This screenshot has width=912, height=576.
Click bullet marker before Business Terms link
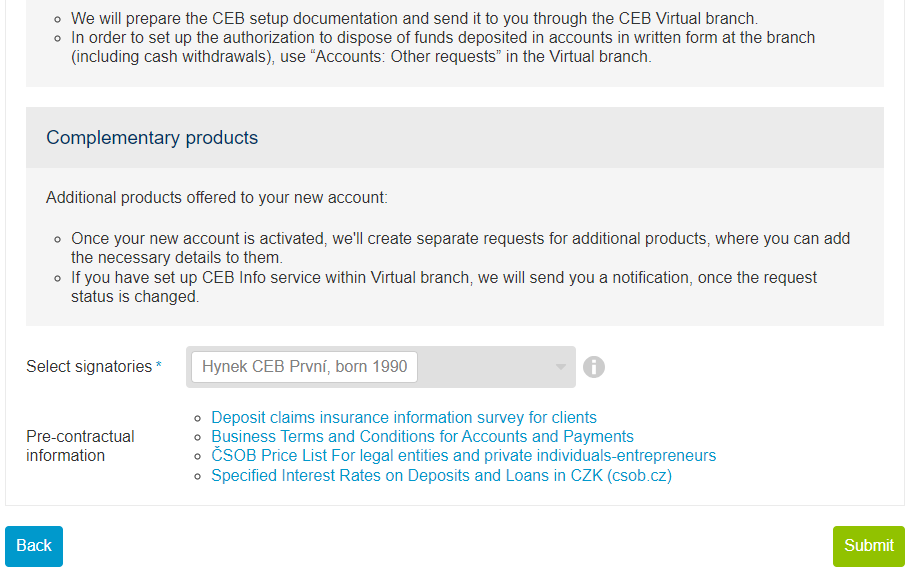tap(198, 438)
